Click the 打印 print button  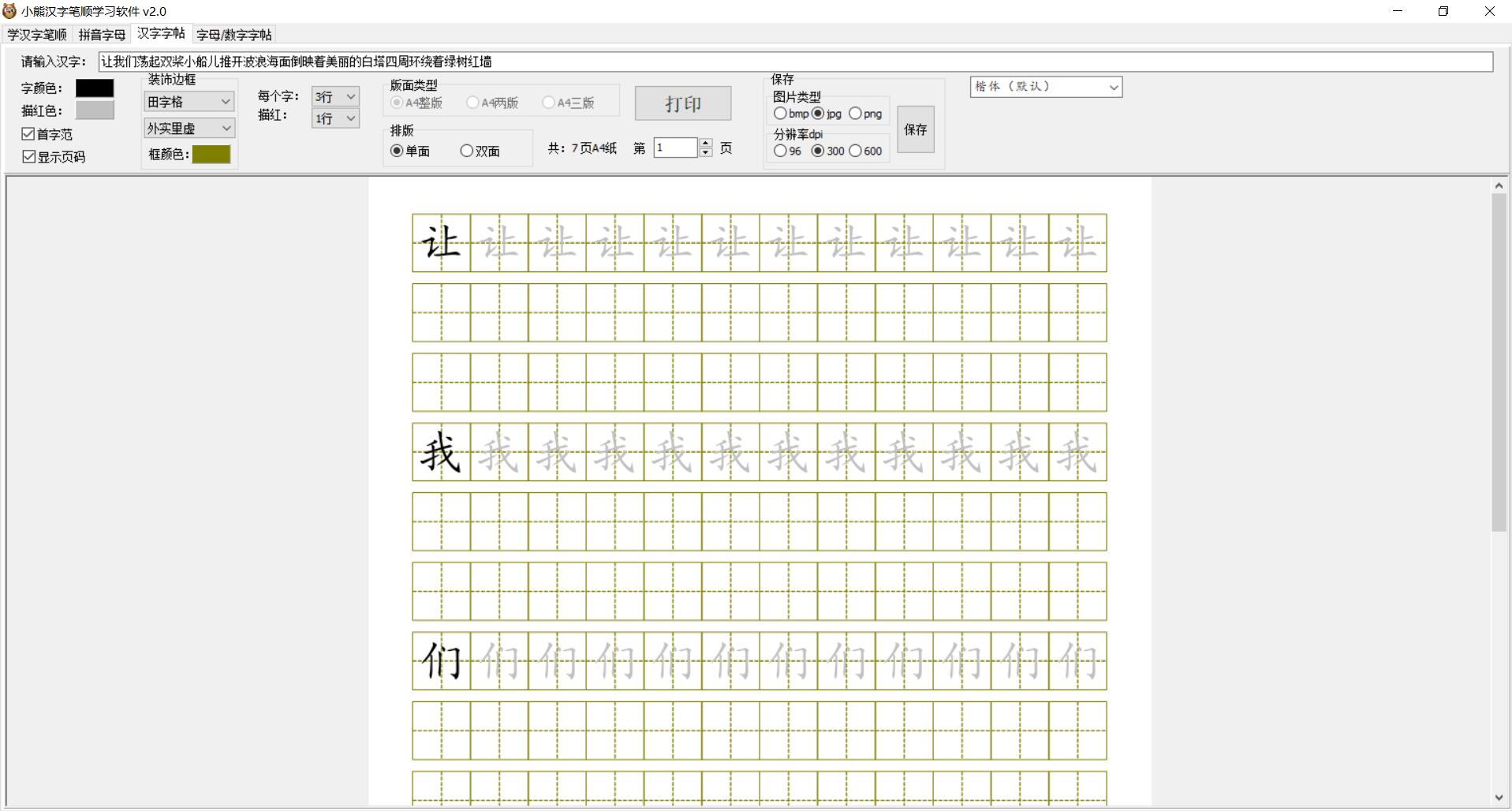click(682, 103)
